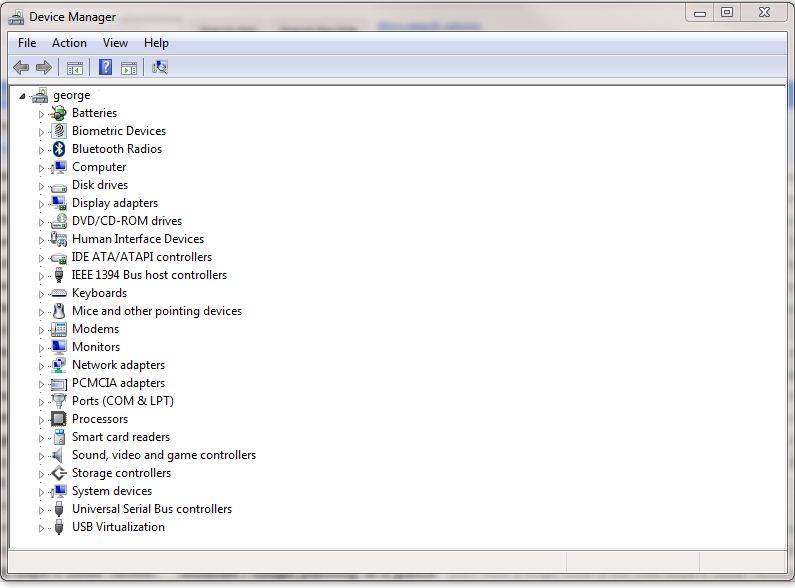Select PCMCIA adapters label
This screenshot has height=588, width=795.
click(118, 383)
